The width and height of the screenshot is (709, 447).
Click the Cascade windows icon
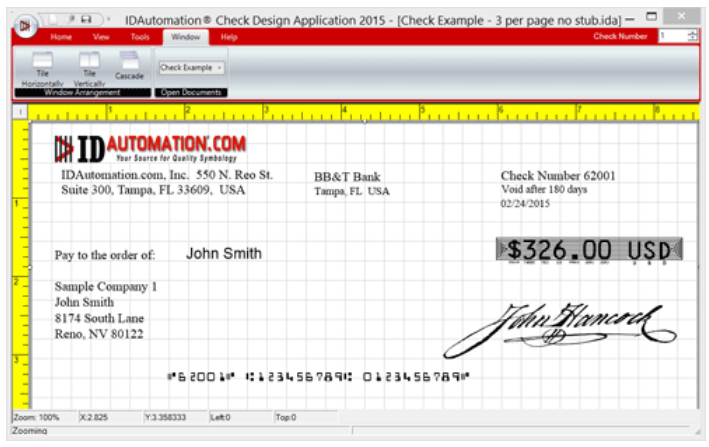(129, 66)
